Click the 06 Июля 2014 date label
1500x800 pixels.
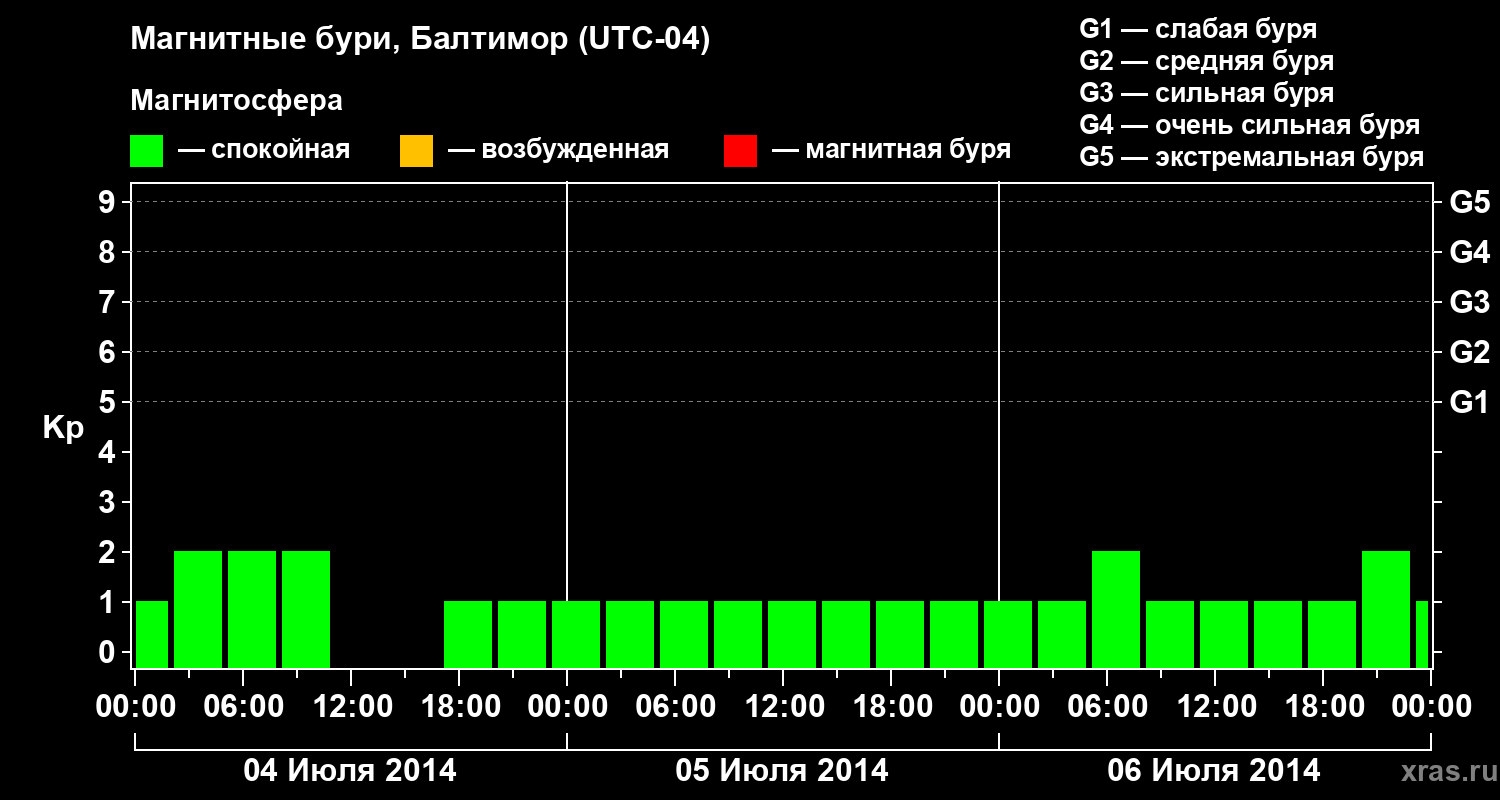point(1214,770)
